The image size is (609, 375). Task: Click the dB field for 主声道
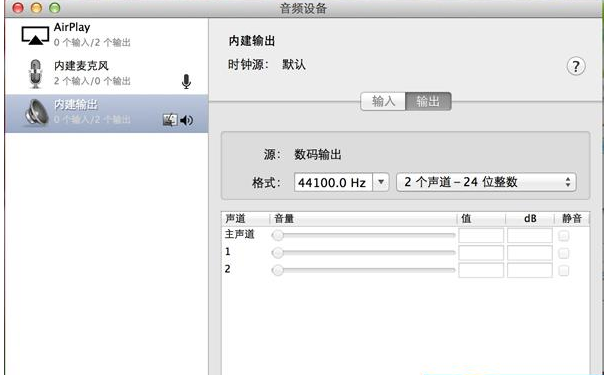529,236
